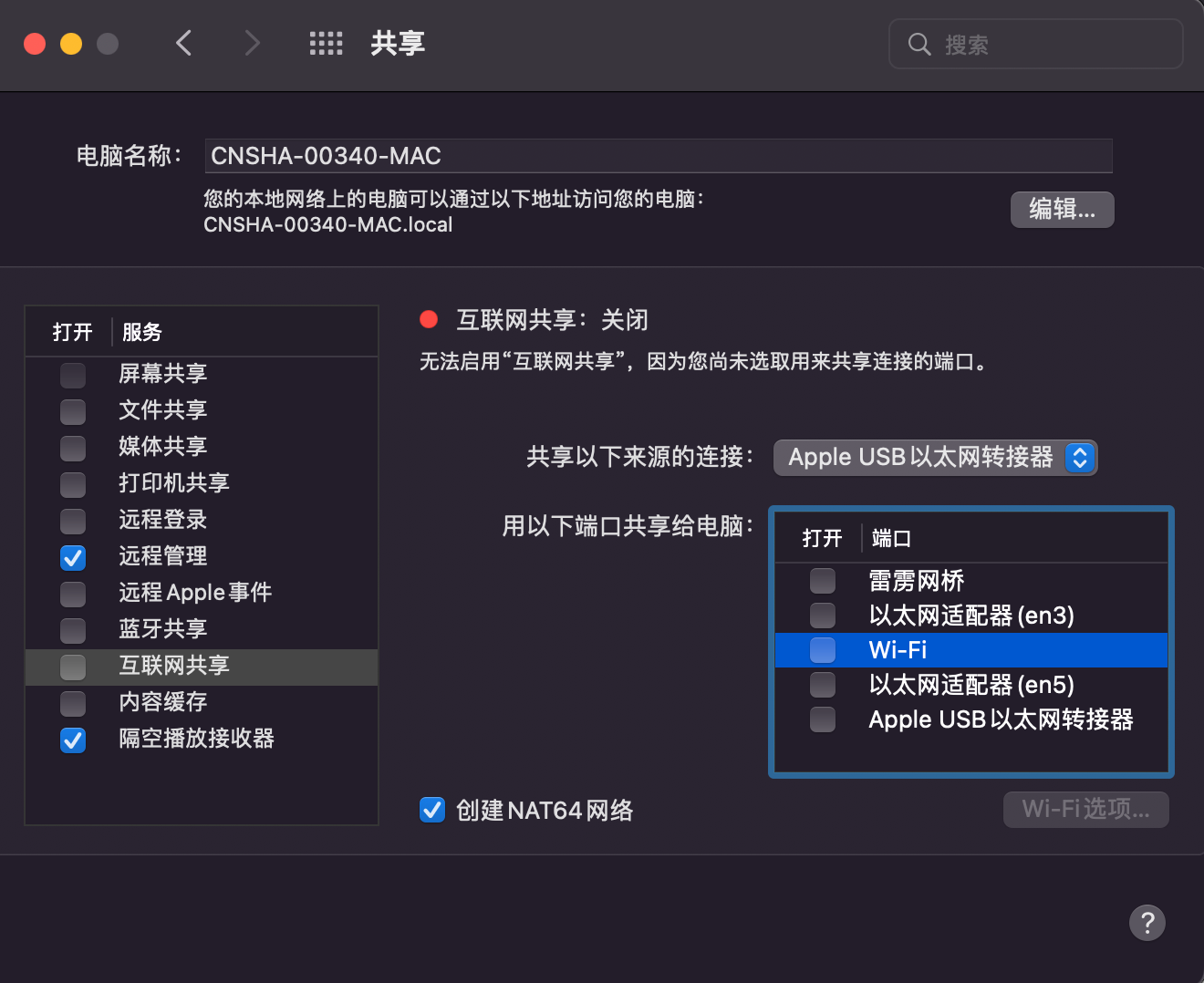Enable 文件共享 checkbox
The height and width of the screenshot is (983, 1204).
coord(73,411)
